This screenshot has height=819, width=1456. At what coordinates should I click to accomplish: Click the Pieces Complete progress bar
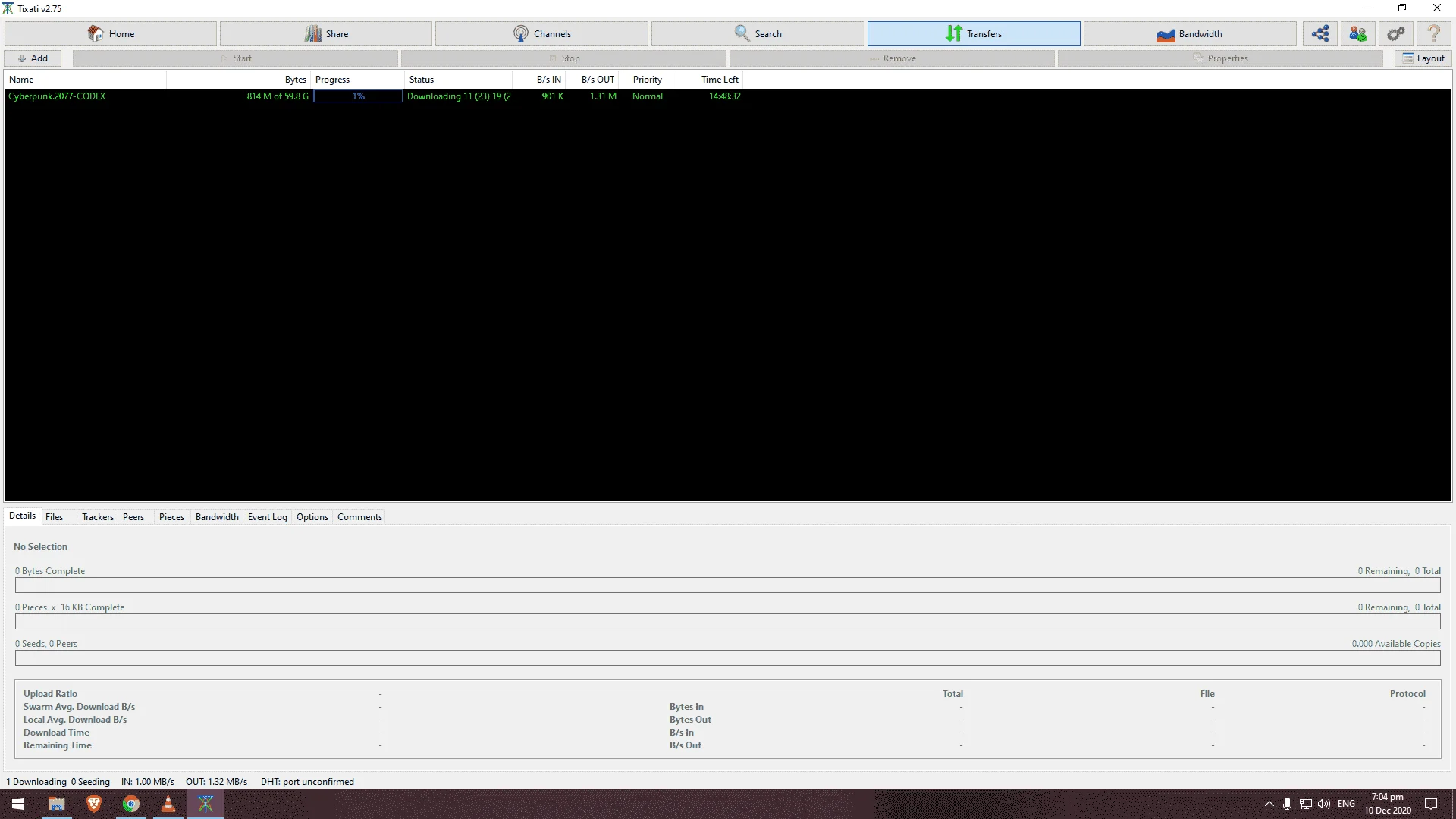[x=728, y=622]
